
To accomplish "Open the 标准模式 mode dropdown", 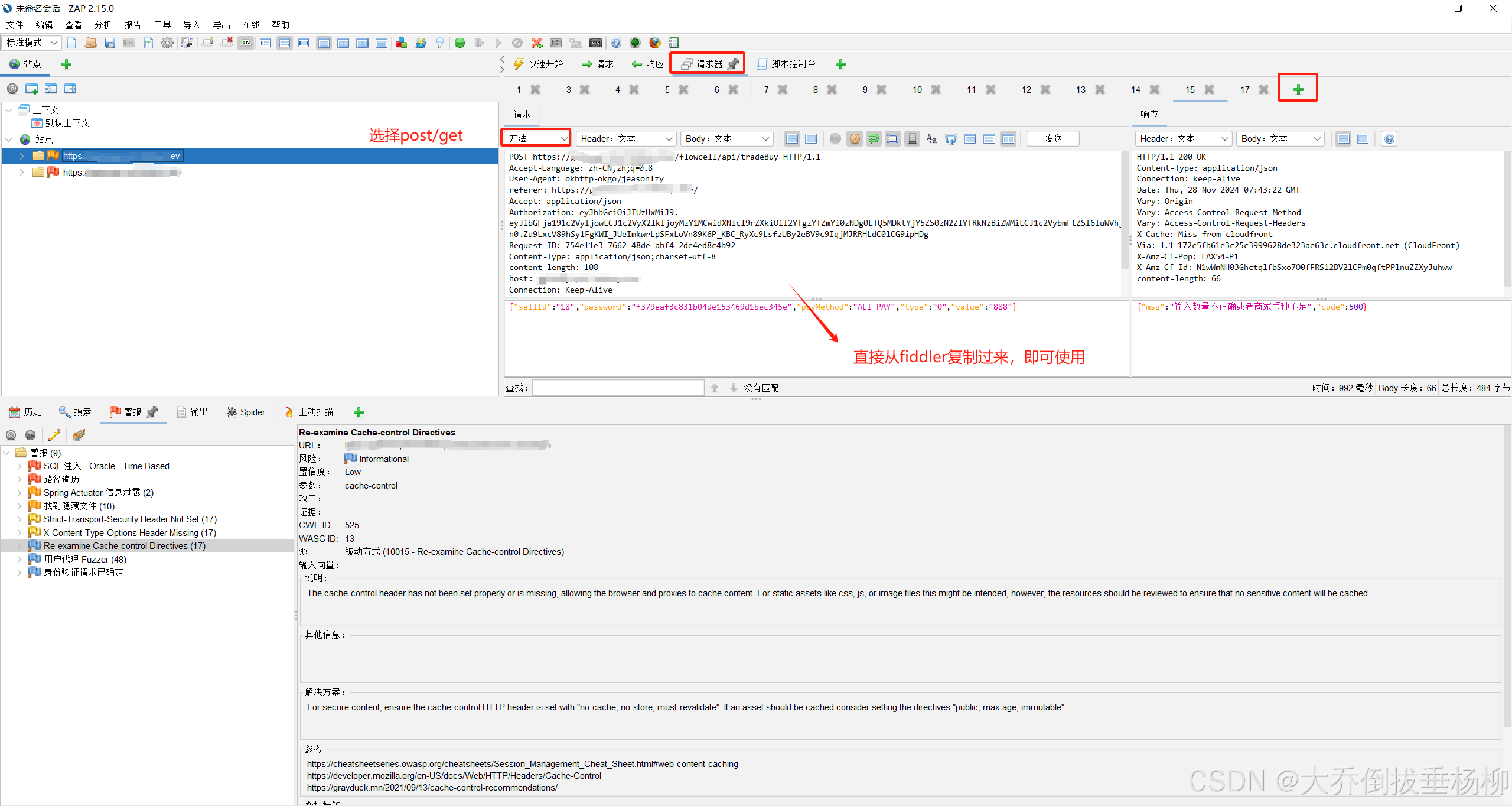I will point(32,43).
